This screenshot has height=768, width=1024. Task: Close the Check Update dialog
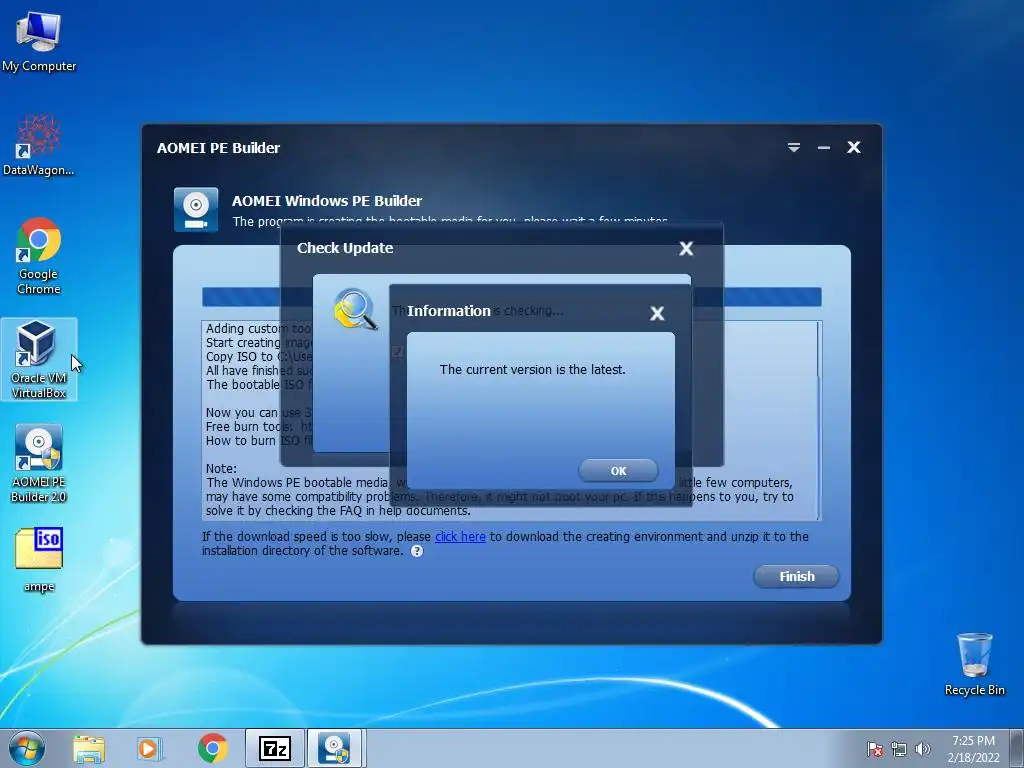pos(686,248)
